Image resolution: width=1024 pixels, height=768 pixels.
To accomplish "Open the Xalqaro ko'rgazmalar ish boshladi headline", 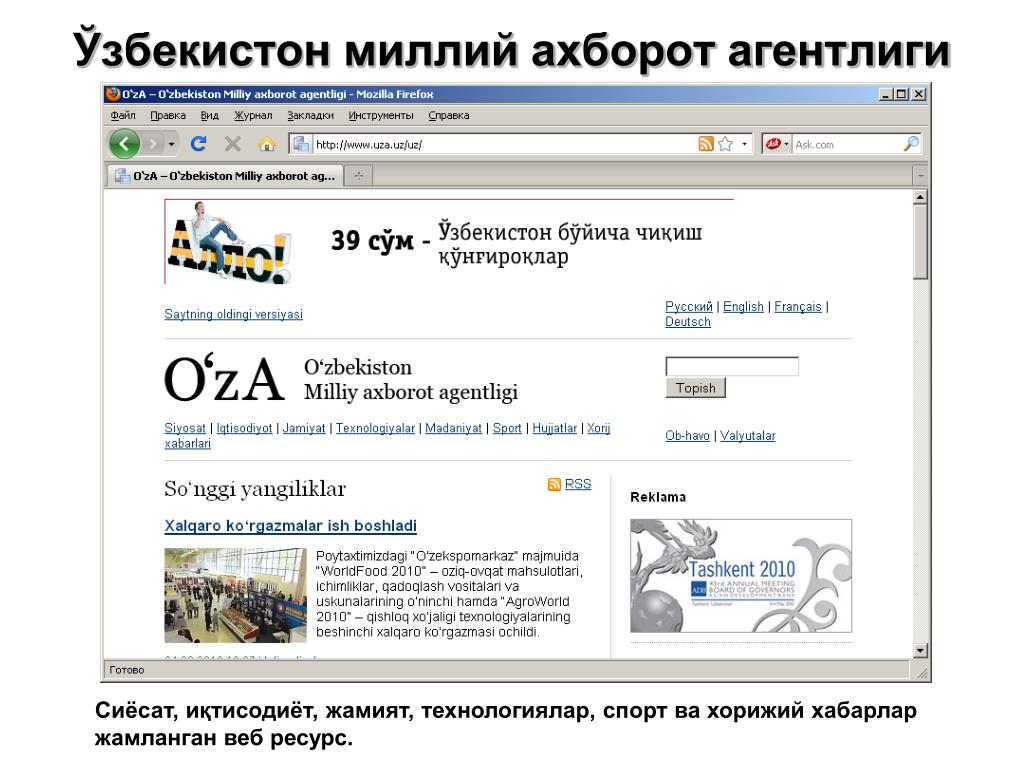I will click(291, 526).
